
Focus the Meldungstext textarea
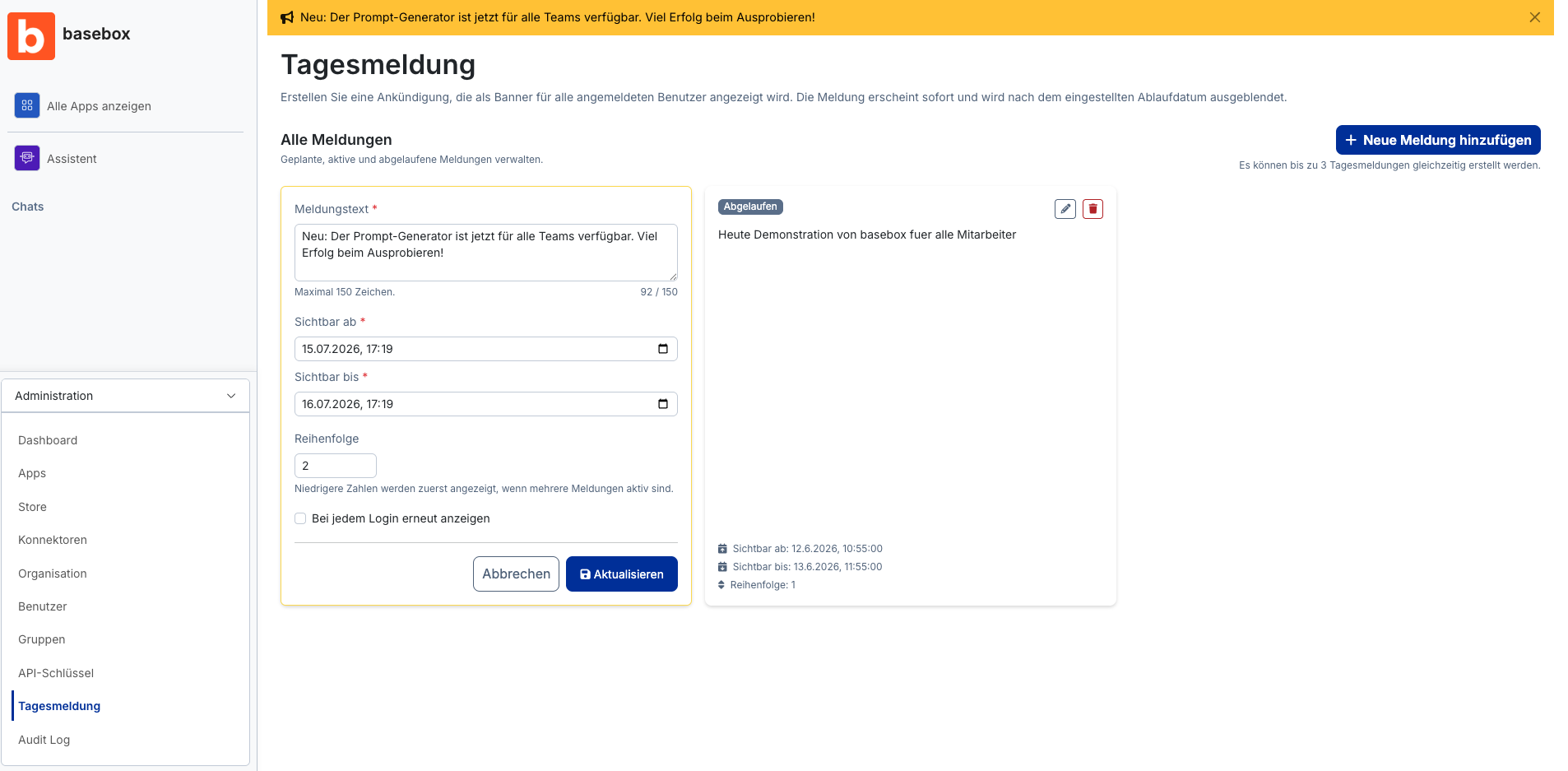pos(486,253)
